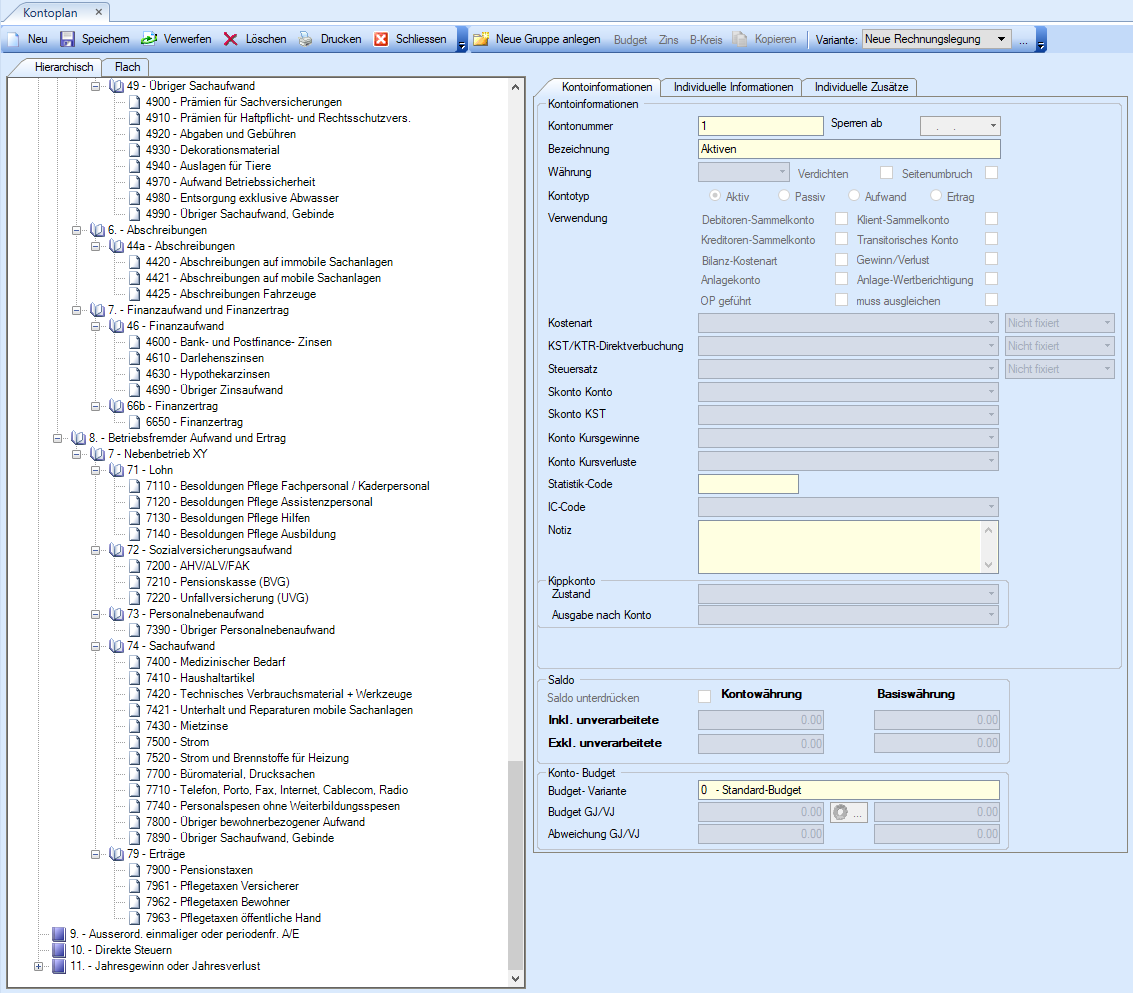Click the Bezeichnung input field
This screenshot has height=993, width=1133.
[849, 149]
